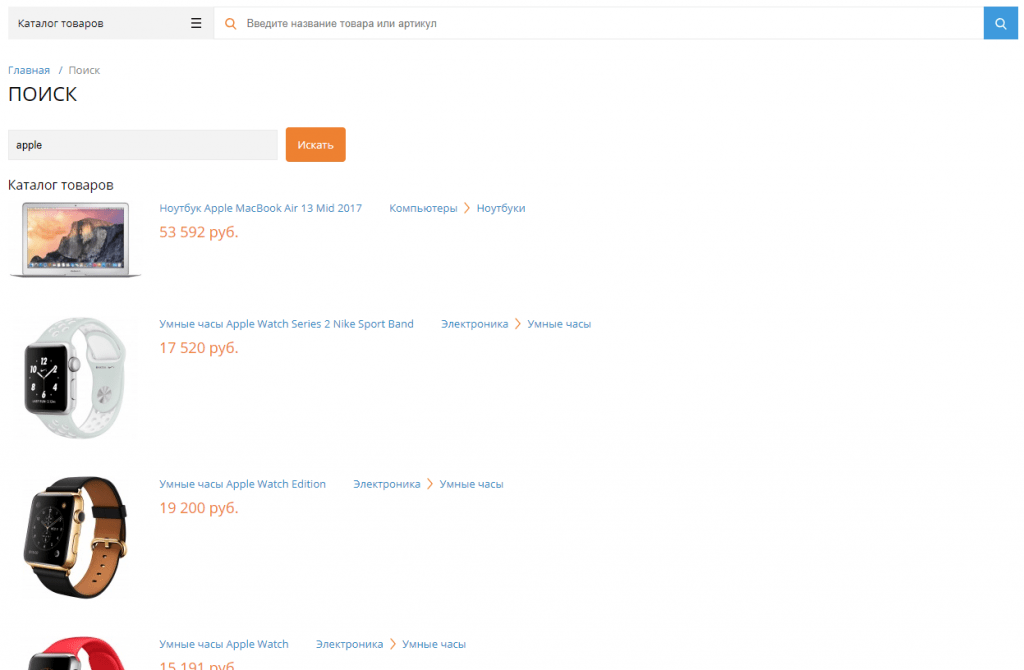Click the 53 592 руб. price
Image resolution: width=1024 pixels, height=670 pixels.
199,232
